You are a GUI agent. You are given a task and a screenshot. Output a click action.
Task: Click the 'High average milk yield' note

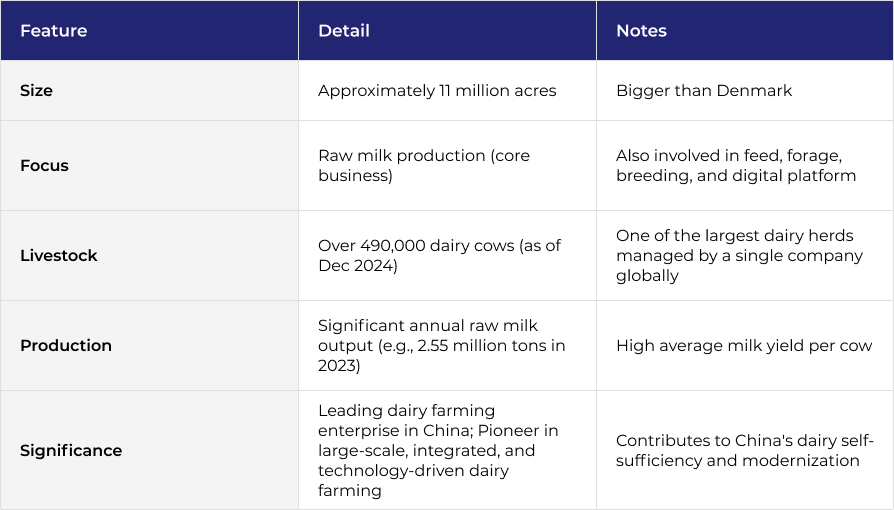coord(744,346)
